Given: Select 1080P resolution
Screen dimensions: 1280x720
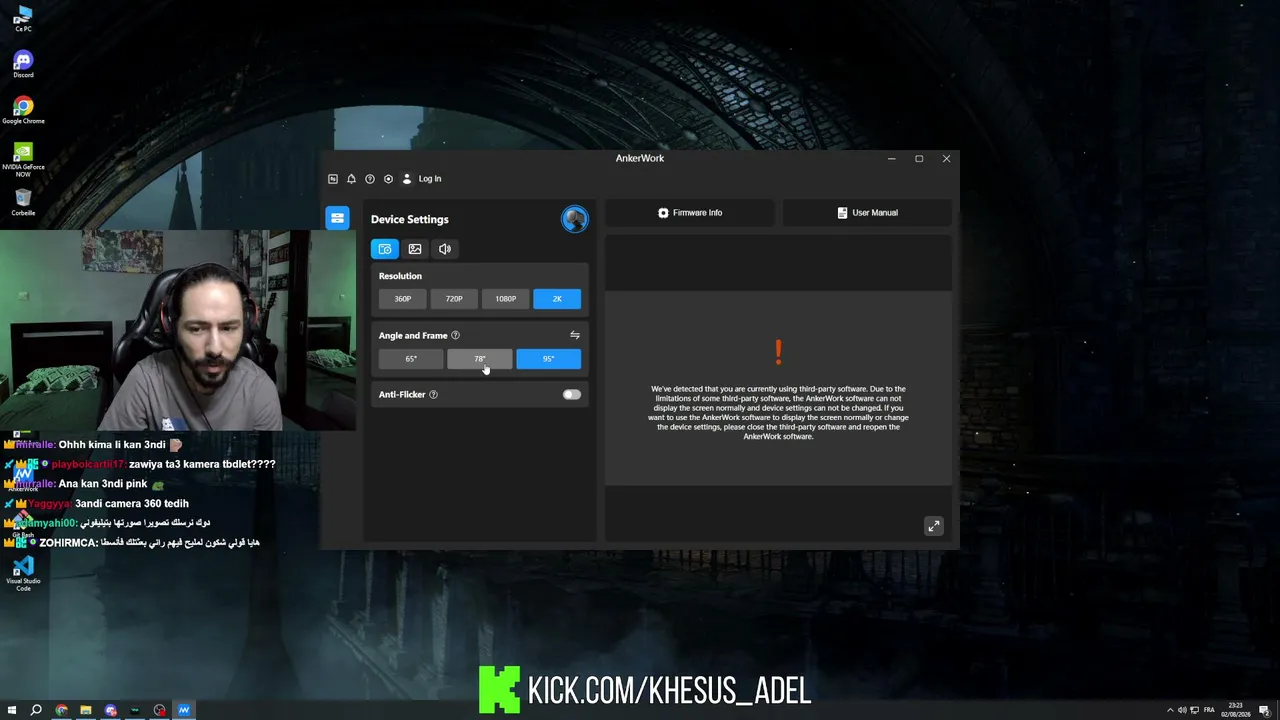Looking at the screenshot, I should tap(506, 299).
